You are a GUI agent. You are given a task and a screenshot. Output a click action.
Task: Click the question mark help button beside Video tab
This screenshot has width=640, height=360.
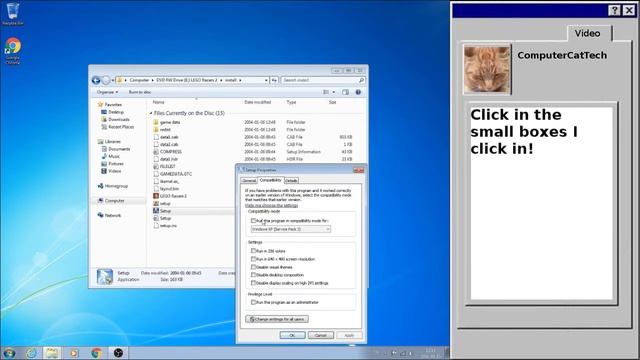tap(614, 10)
